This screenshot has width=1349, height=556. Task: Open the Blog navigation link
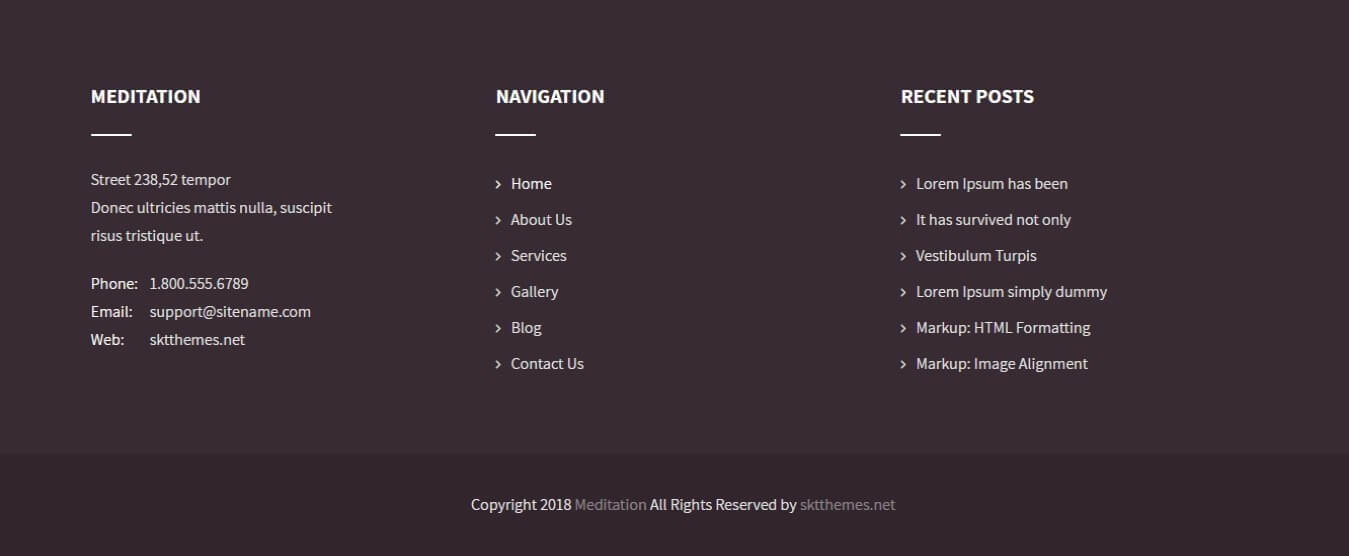tap(526, 328)
